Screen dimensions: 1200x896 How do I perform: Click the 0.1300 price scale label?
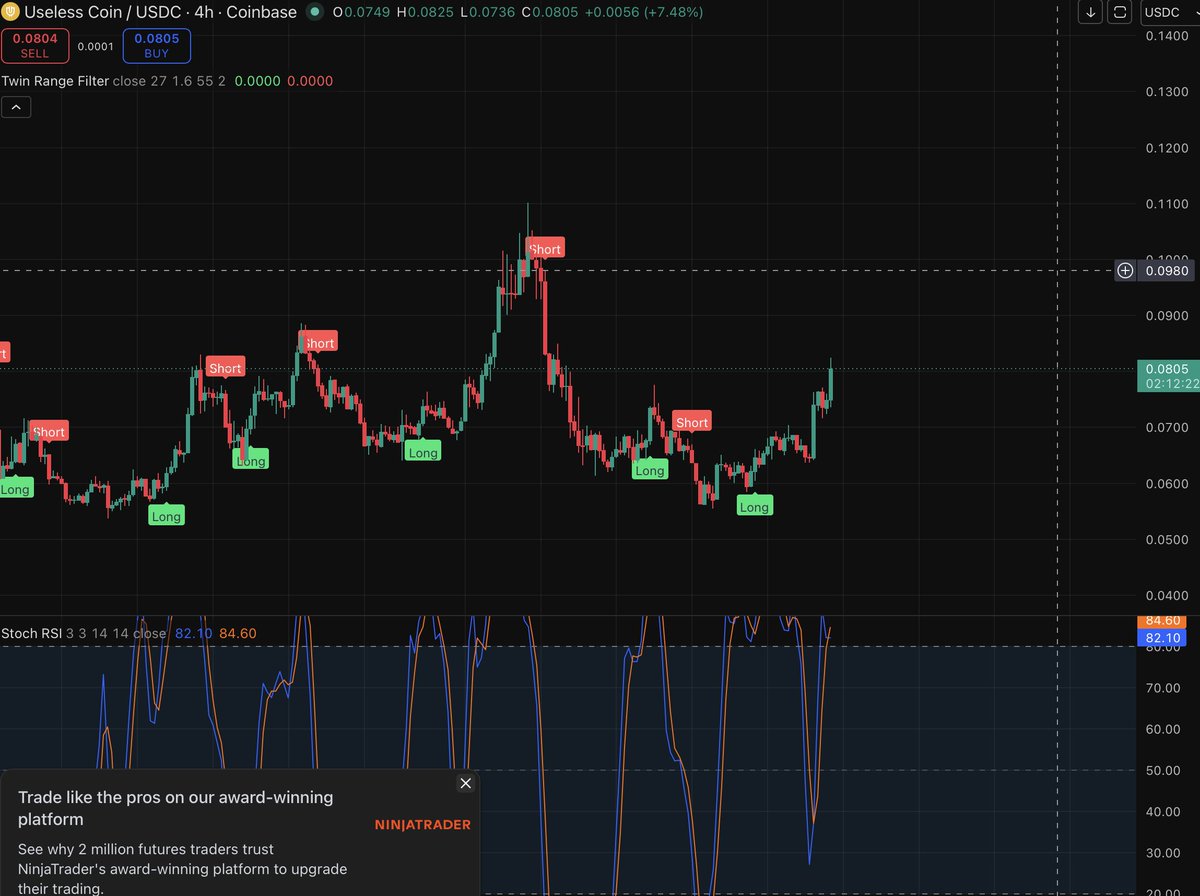[1167, 91]
